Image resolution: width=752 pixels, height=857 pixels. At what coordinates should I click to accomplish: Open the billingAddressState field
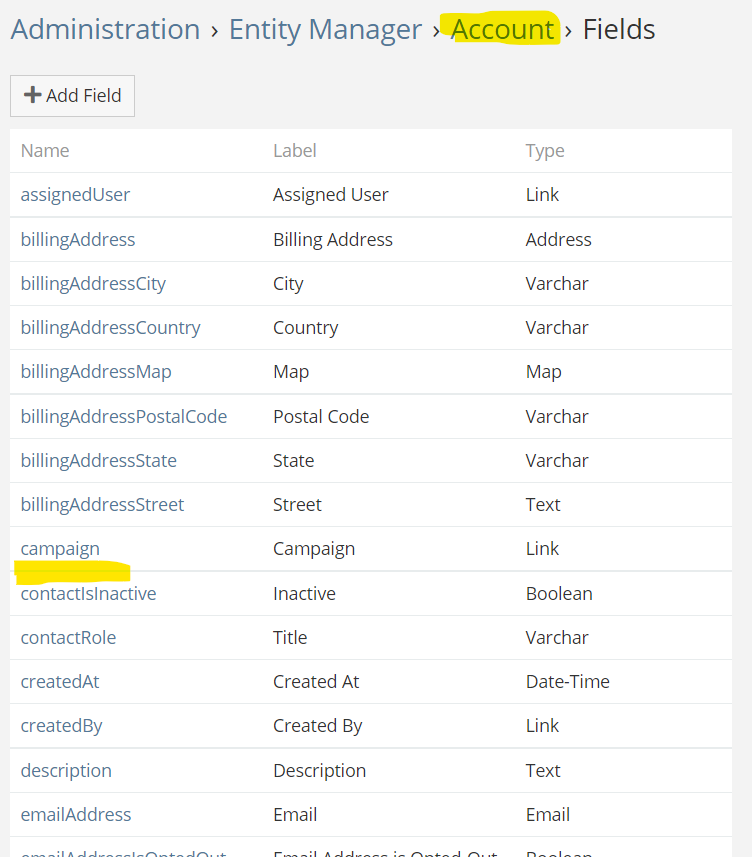click(98, 461)
